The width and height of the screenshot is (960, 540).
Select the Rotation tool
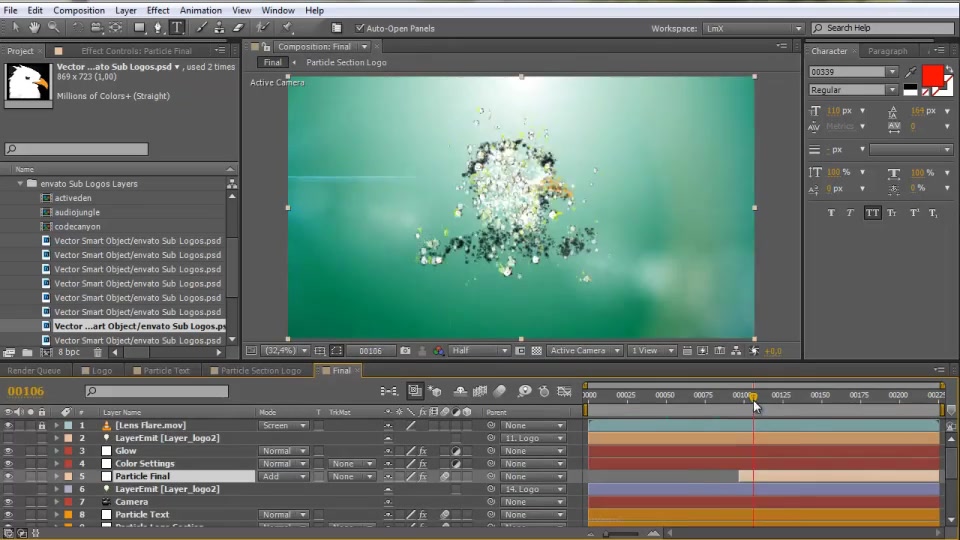(78, 28)
